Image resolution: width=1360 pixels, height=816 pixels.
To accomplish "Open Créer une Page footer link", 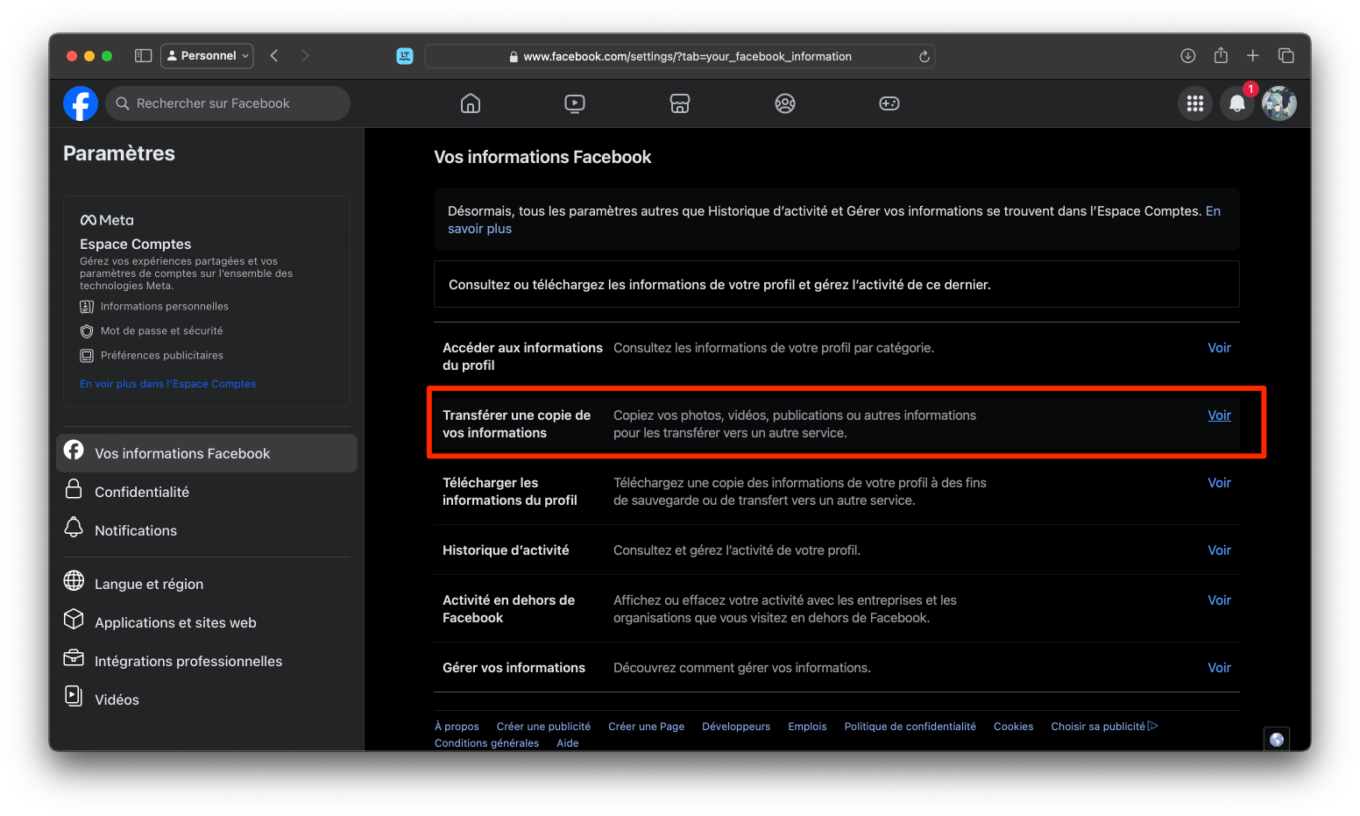I will pyautogui.click(x=646, y=726).
